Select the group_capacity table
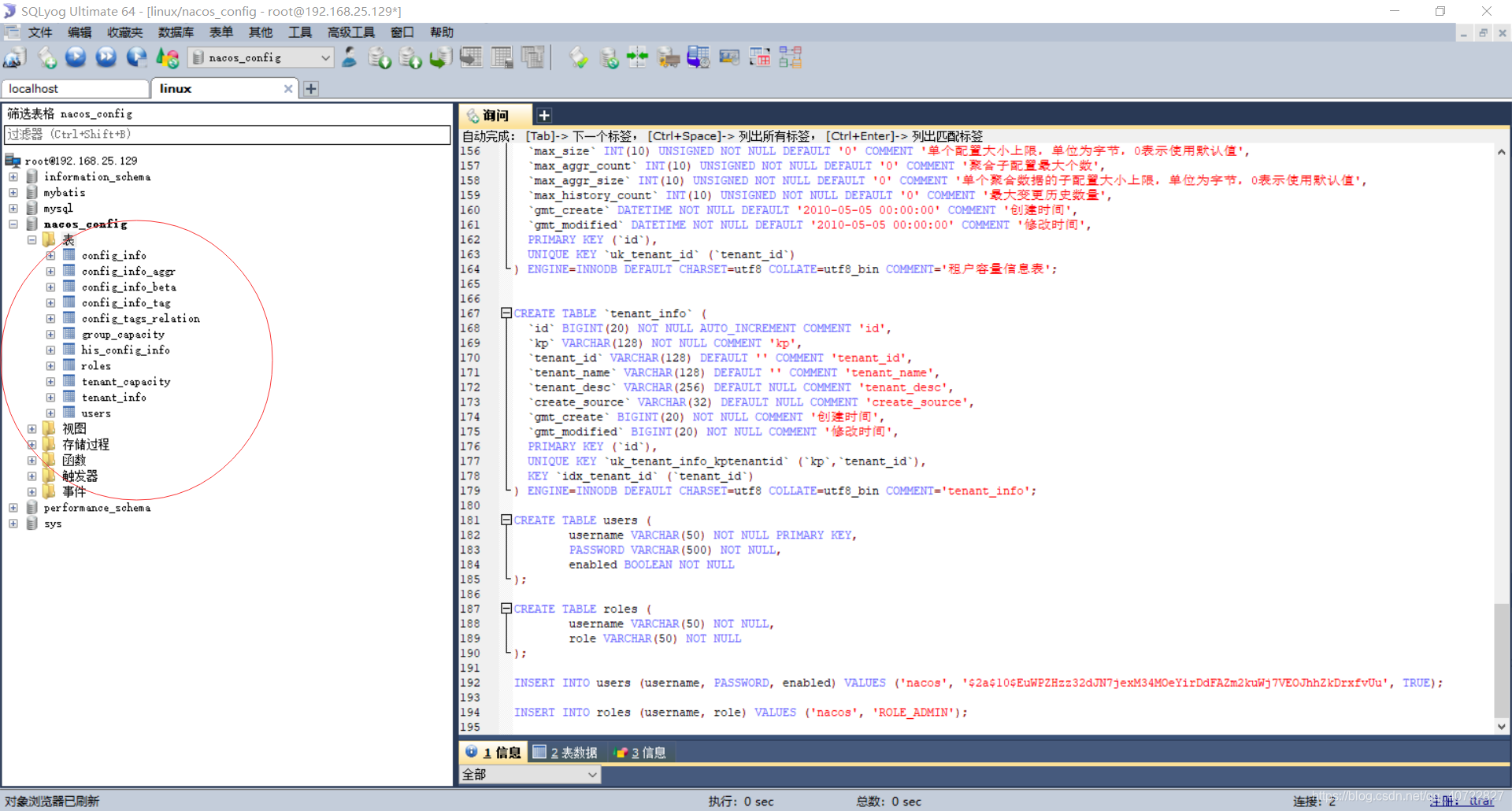 (x=123, y=335)
